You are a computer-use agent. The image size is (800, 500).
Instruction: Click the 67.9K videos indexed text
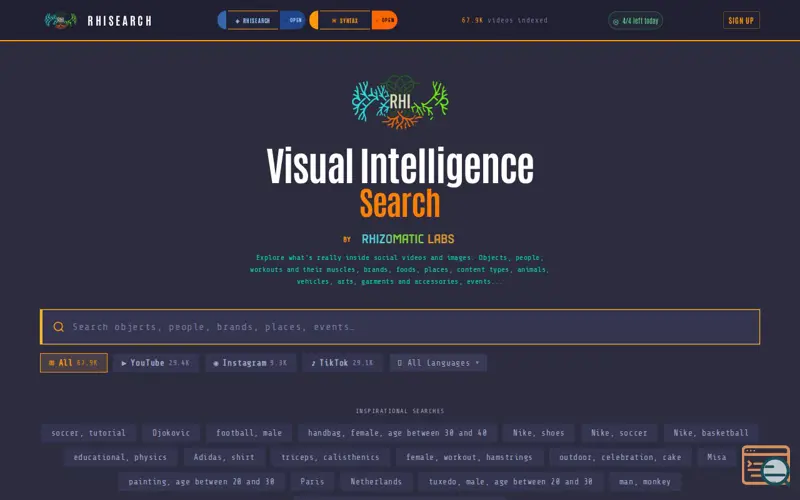[x=504, y=20]
